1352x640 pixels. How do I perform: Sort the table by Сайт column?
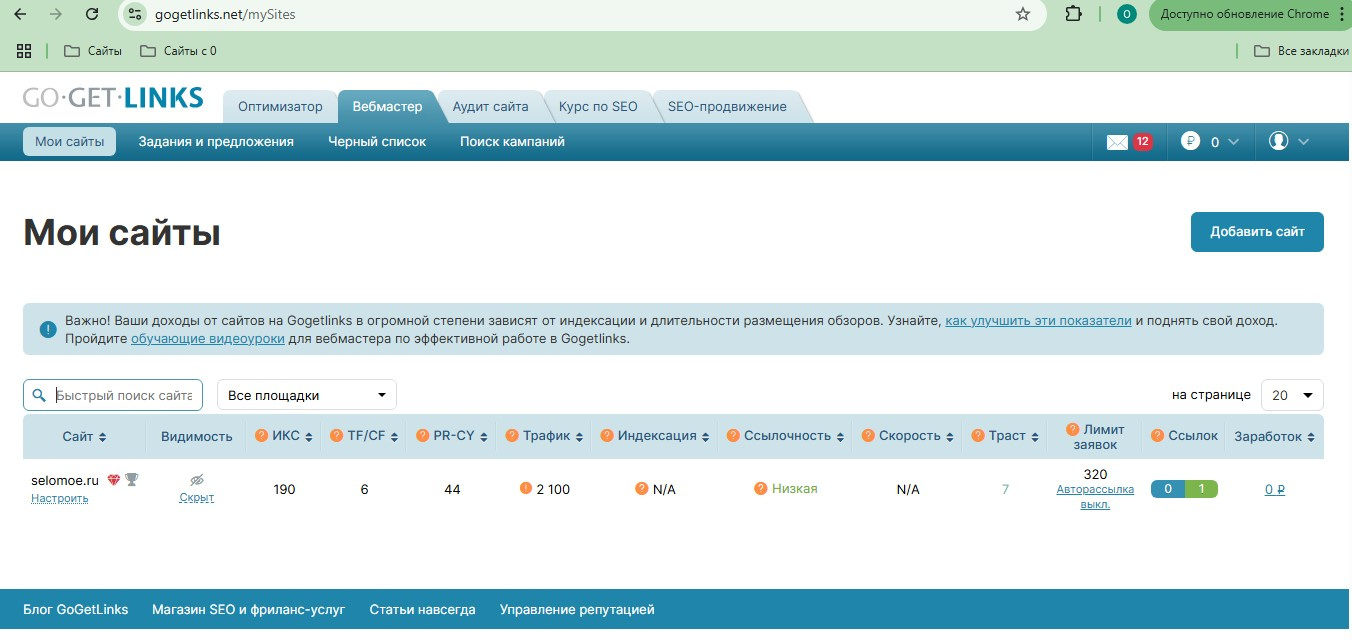84,436
